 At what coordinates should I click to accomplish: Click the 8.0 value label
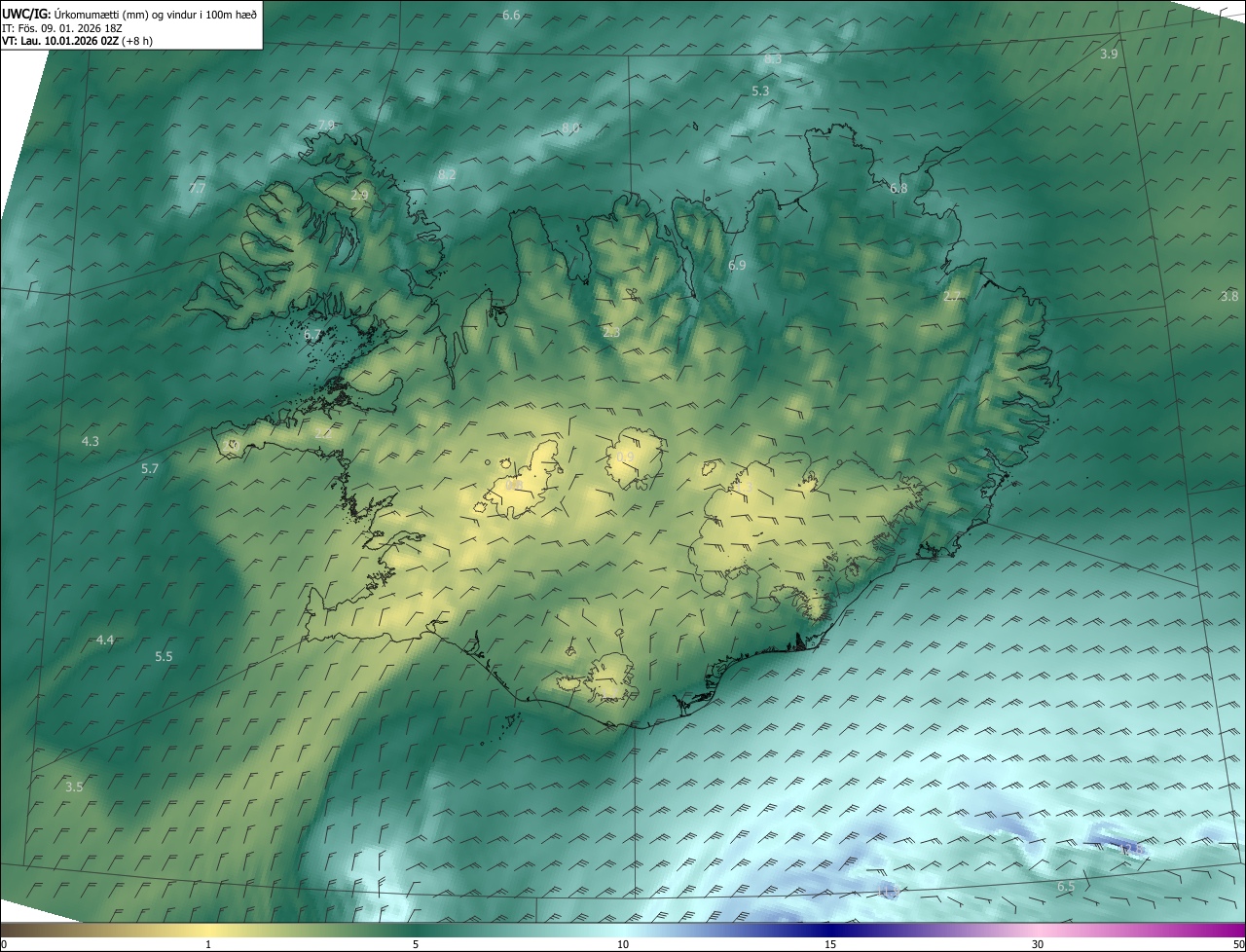click(570, 128)
